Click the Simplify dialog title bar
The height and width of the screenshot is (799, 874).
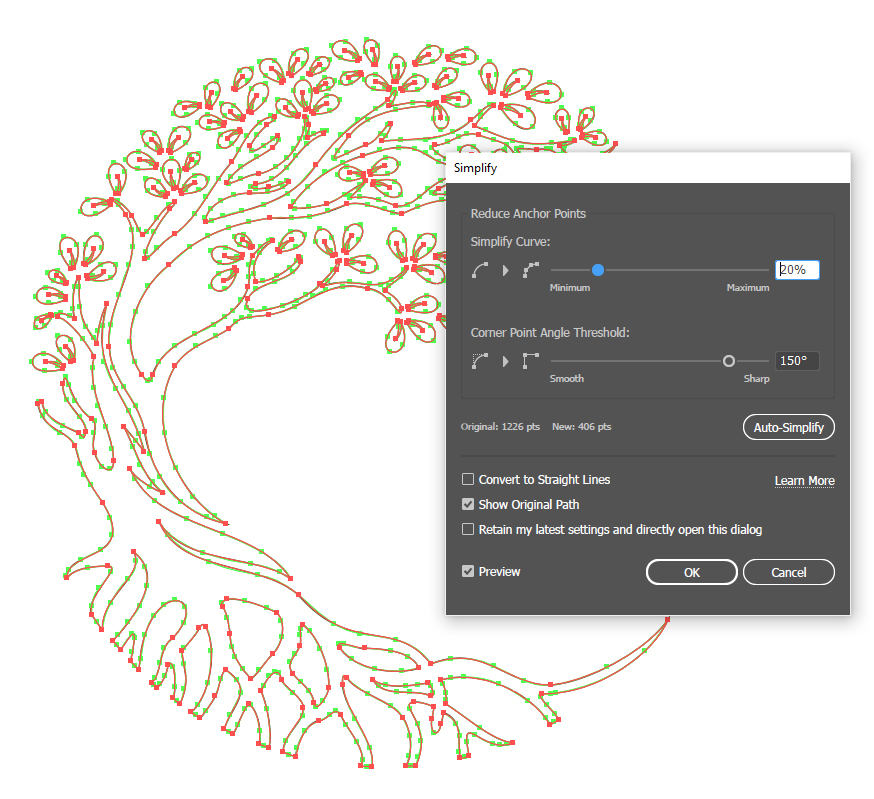(648, 168)
